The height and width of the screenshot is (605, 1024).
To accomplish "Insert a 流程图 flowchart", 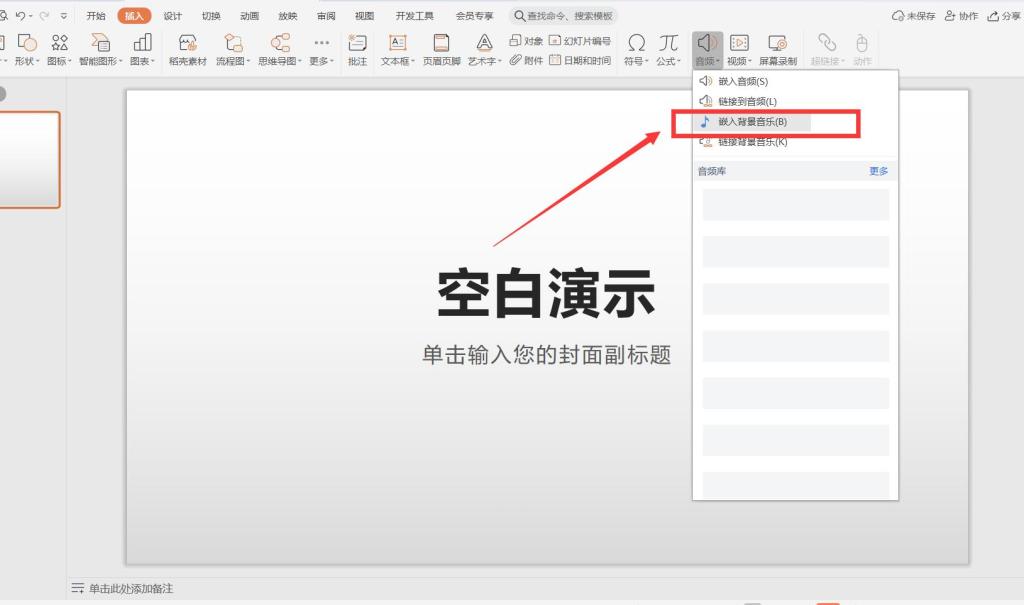I will tap(232, 50).
